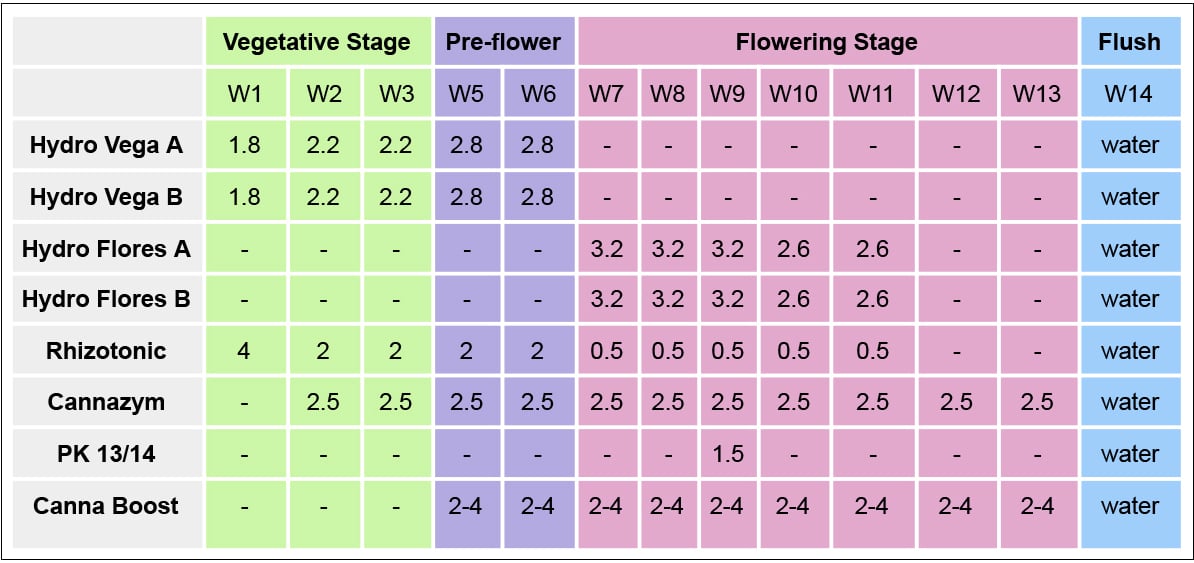Select Hydro Flores A's W11 value of 2.6
The image size is (1194, 563).
872,249
